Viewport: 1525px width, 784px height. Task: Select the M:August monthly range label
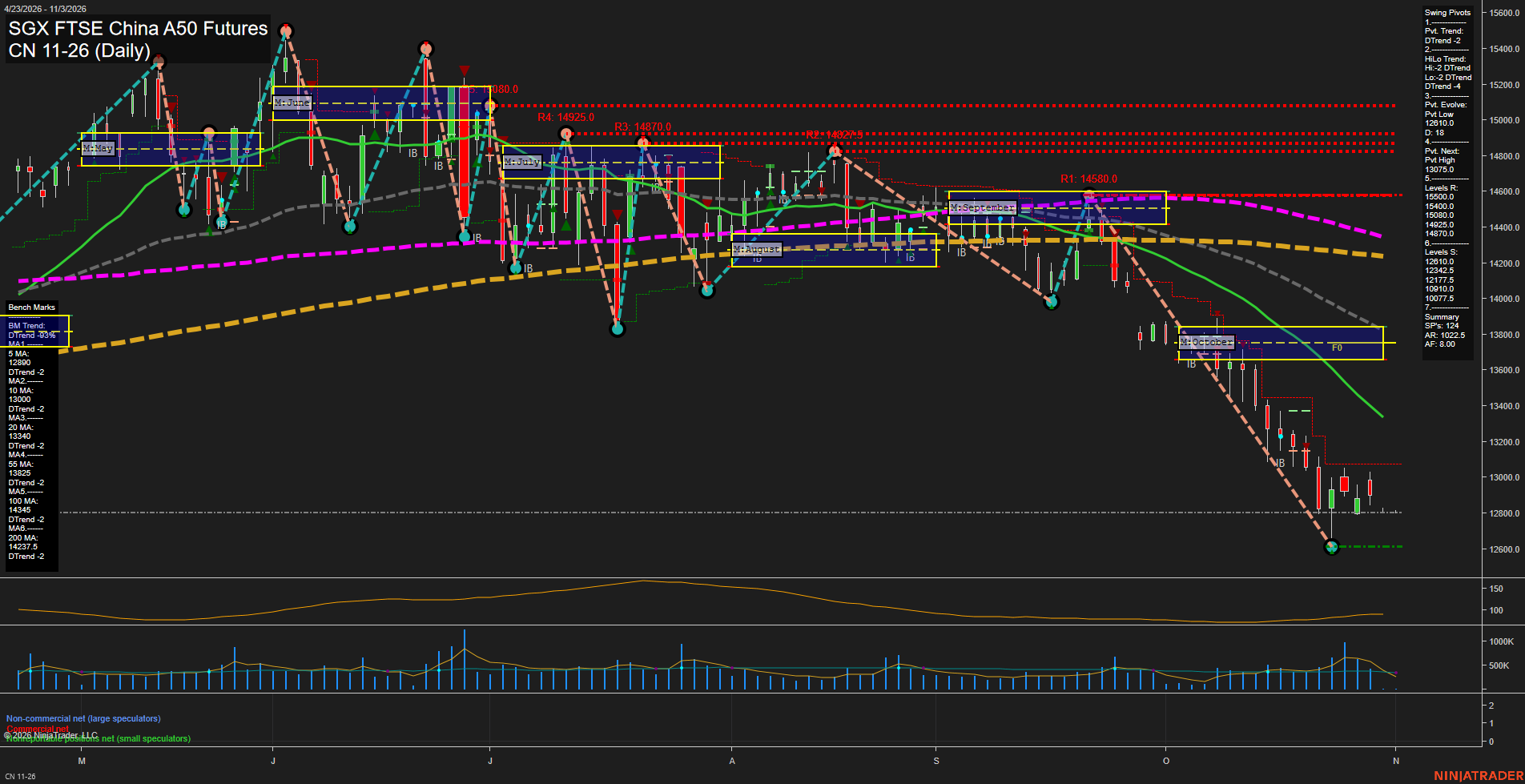coord(756,250)
